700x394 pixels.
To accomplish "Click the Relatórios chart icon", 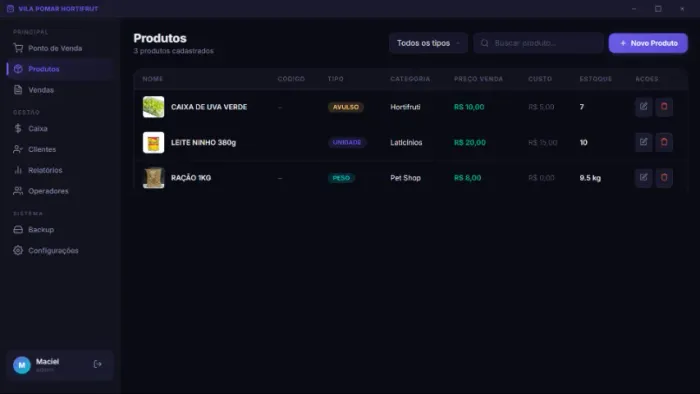I will click(18, 170).
